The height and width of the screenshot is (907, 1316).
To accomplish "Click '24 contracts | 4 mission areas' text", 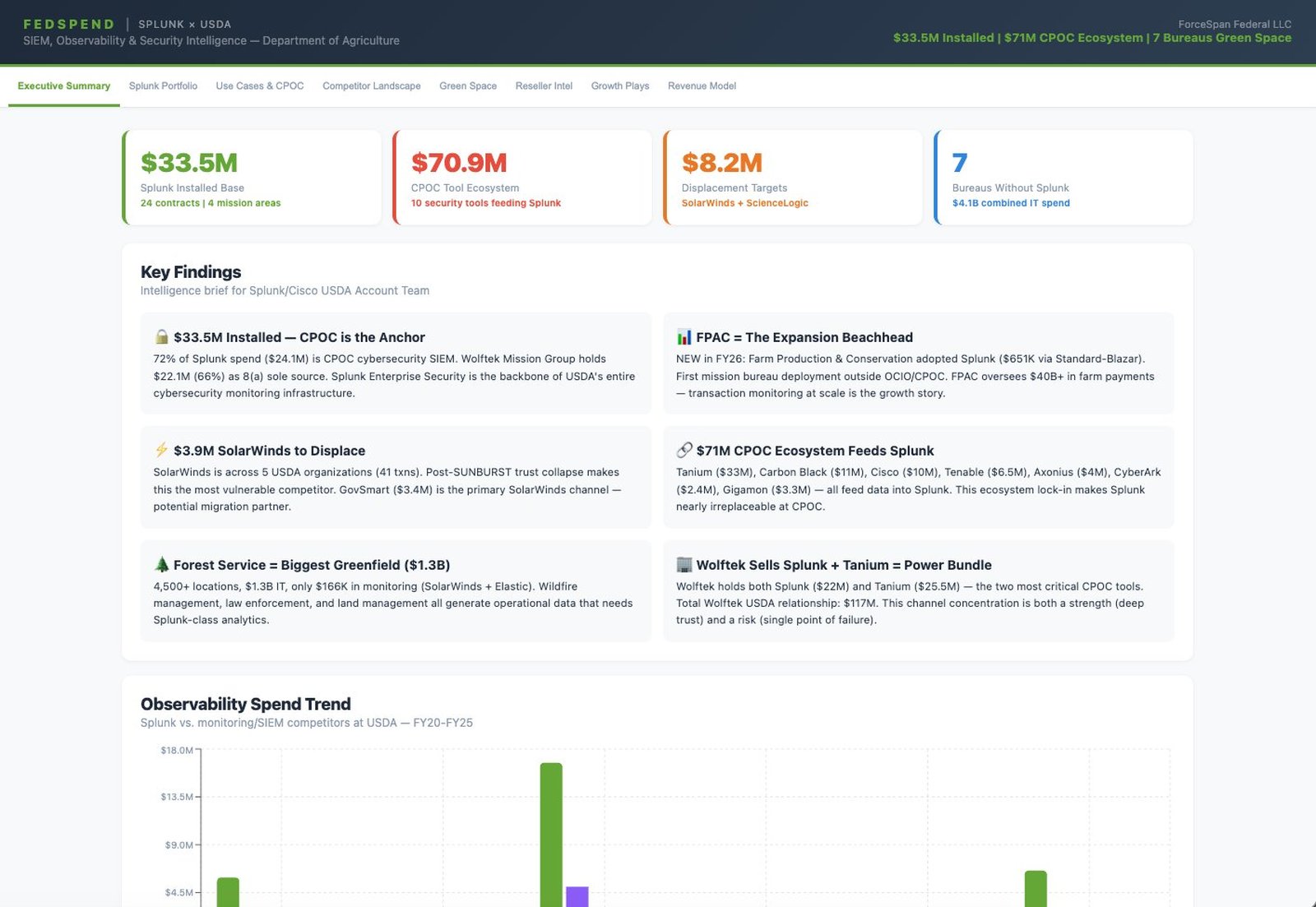I will 211,203.
